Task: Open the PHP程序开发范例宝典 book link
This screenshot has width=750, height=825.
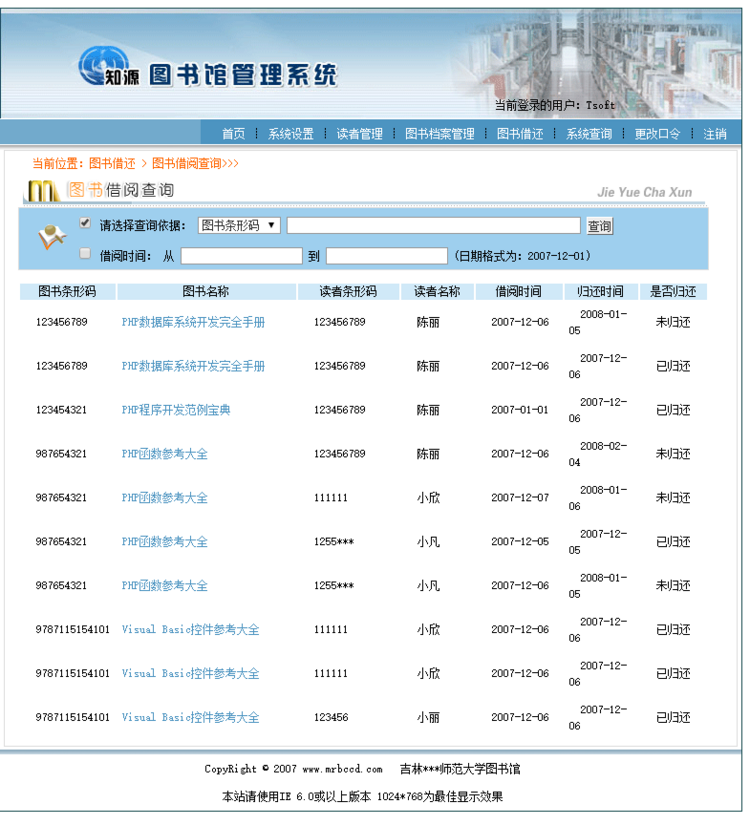Action: [x=176, y=410]
